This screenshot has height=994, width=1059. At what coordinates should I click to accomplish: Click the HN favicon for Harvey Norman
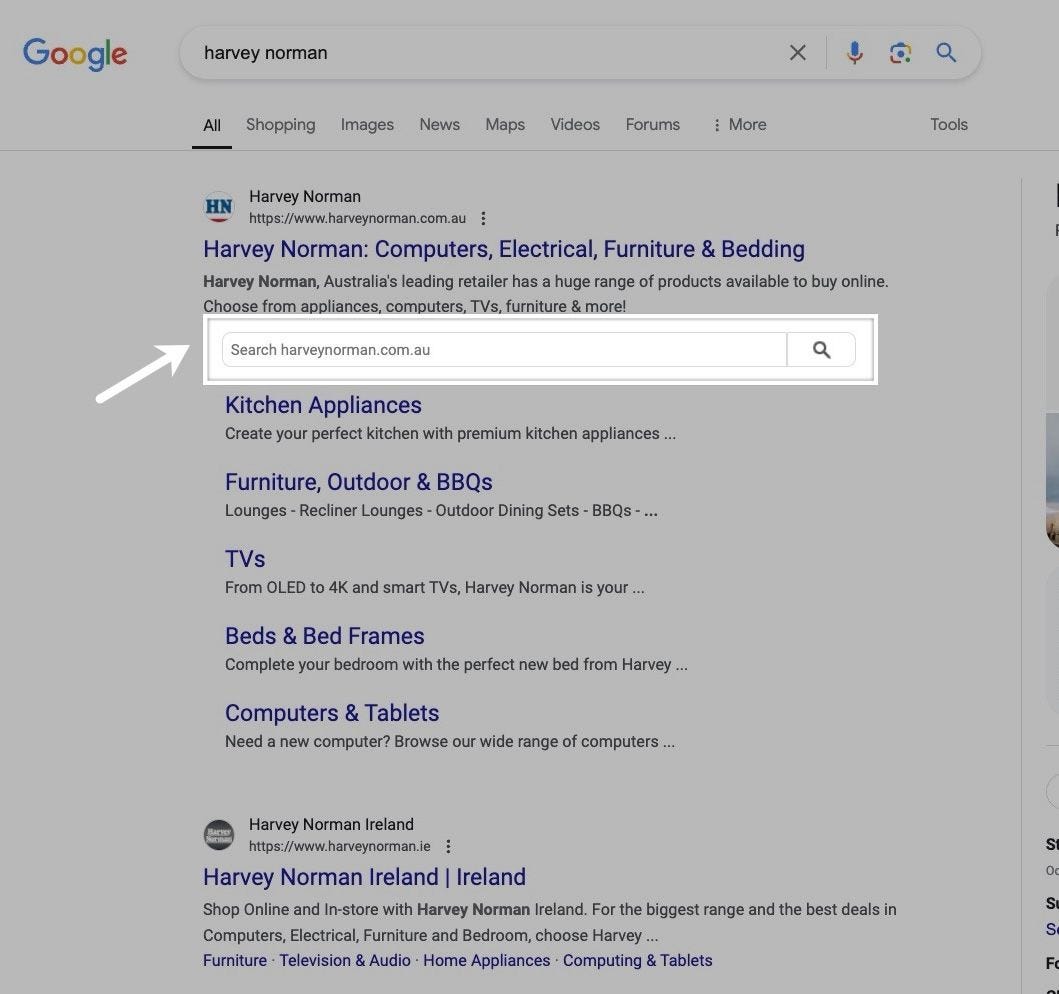(219, 207)
